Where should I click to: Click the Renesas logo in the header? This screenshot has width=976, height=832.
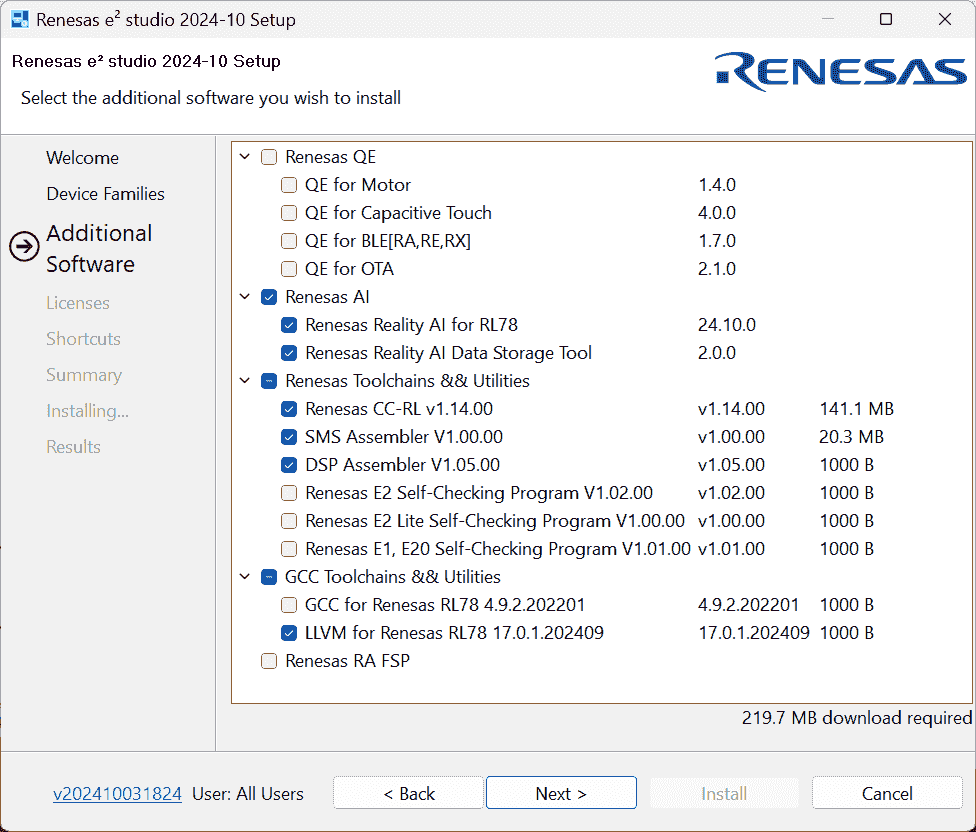coord(840,72)
